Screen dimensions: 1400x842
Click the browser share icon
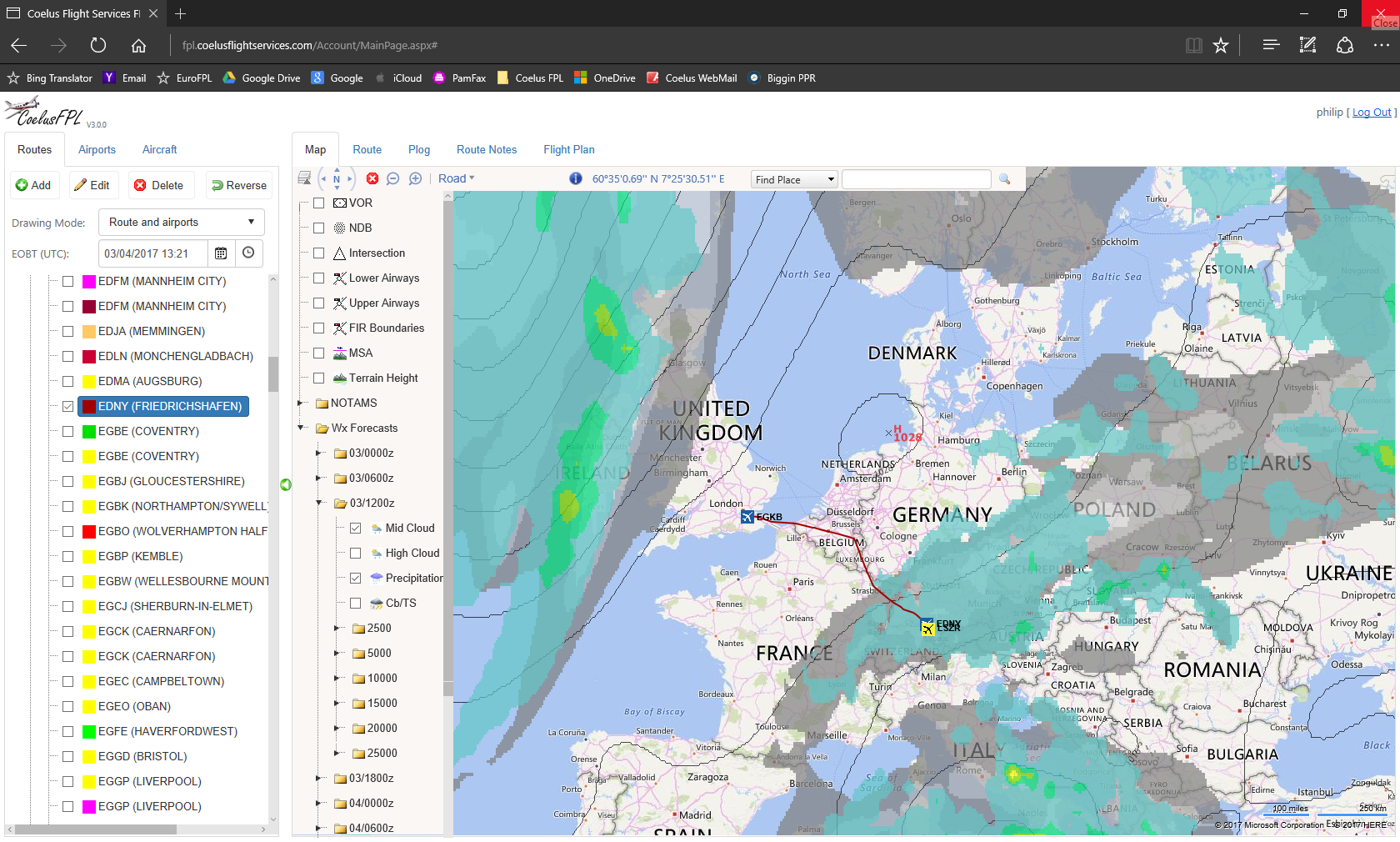[x=1345, y=45]
